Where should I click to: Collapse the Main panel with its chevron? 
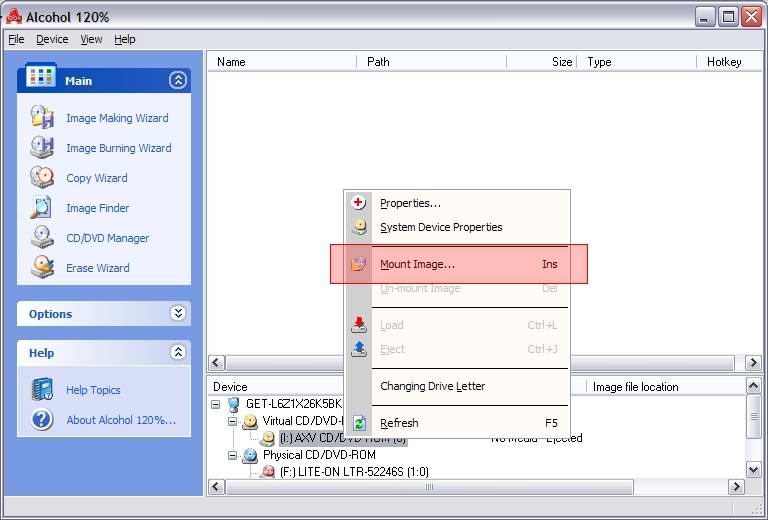point(178,80)
